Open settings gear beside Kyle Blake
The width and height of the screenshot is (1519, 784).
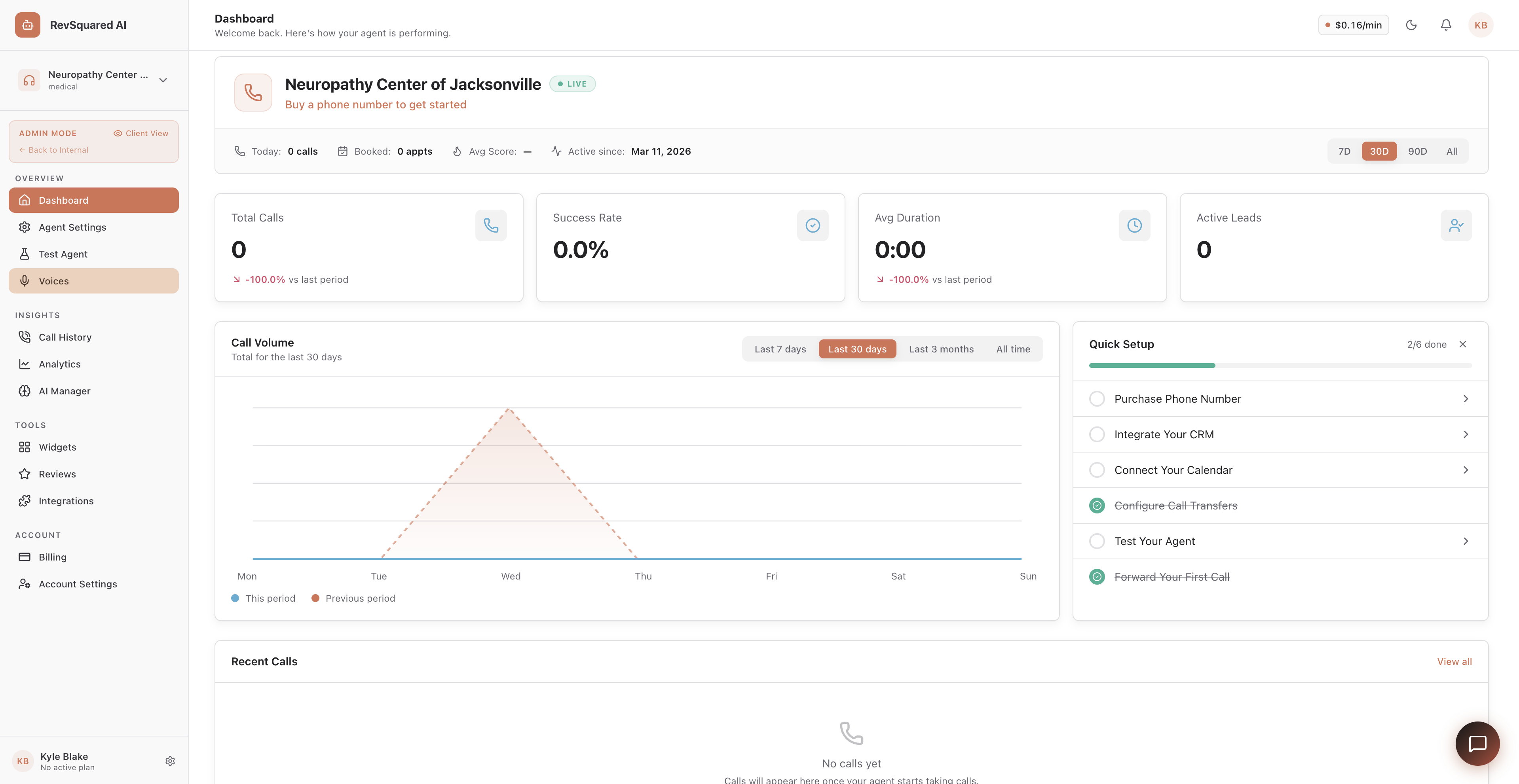[x=171, y=761]
